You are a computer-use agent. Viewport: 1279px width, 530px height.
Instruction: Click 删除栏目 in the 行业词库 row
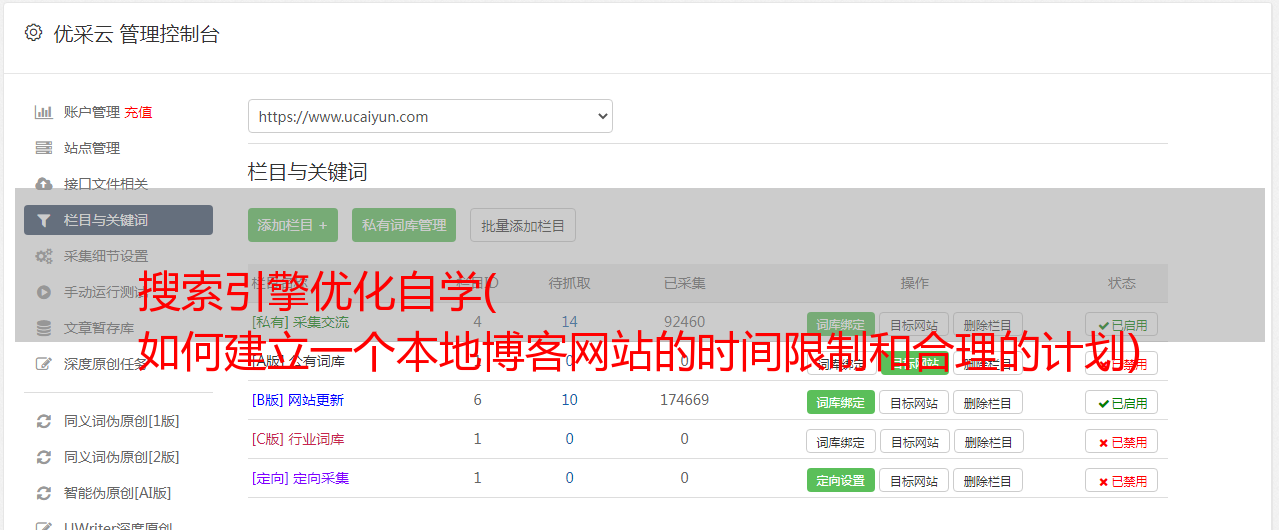[x=988, y=441]
